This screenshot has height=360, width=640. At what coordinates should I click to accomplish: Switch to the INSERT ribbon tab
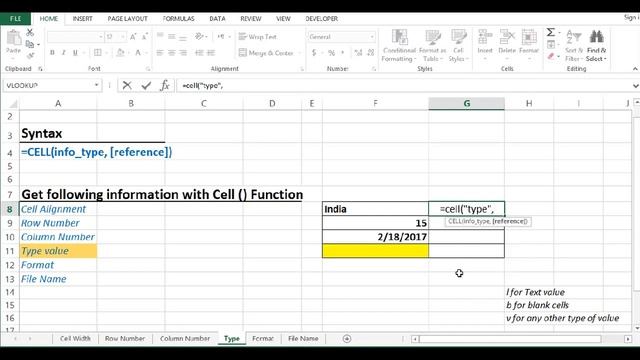[82, 19]
